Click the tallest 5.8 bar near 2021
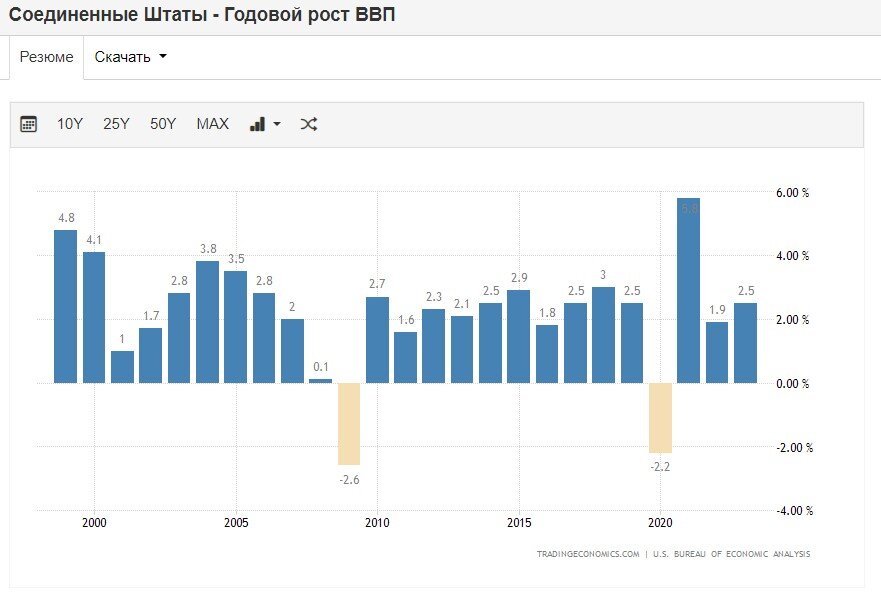The height and width of the screenshot is (605, 881). pos(687,290)
